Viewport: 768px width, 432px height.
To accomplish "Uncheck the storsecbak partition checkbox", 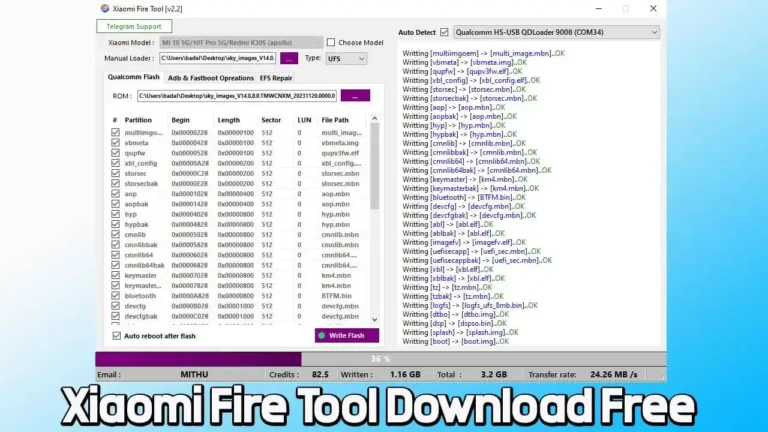I will 115,183.
